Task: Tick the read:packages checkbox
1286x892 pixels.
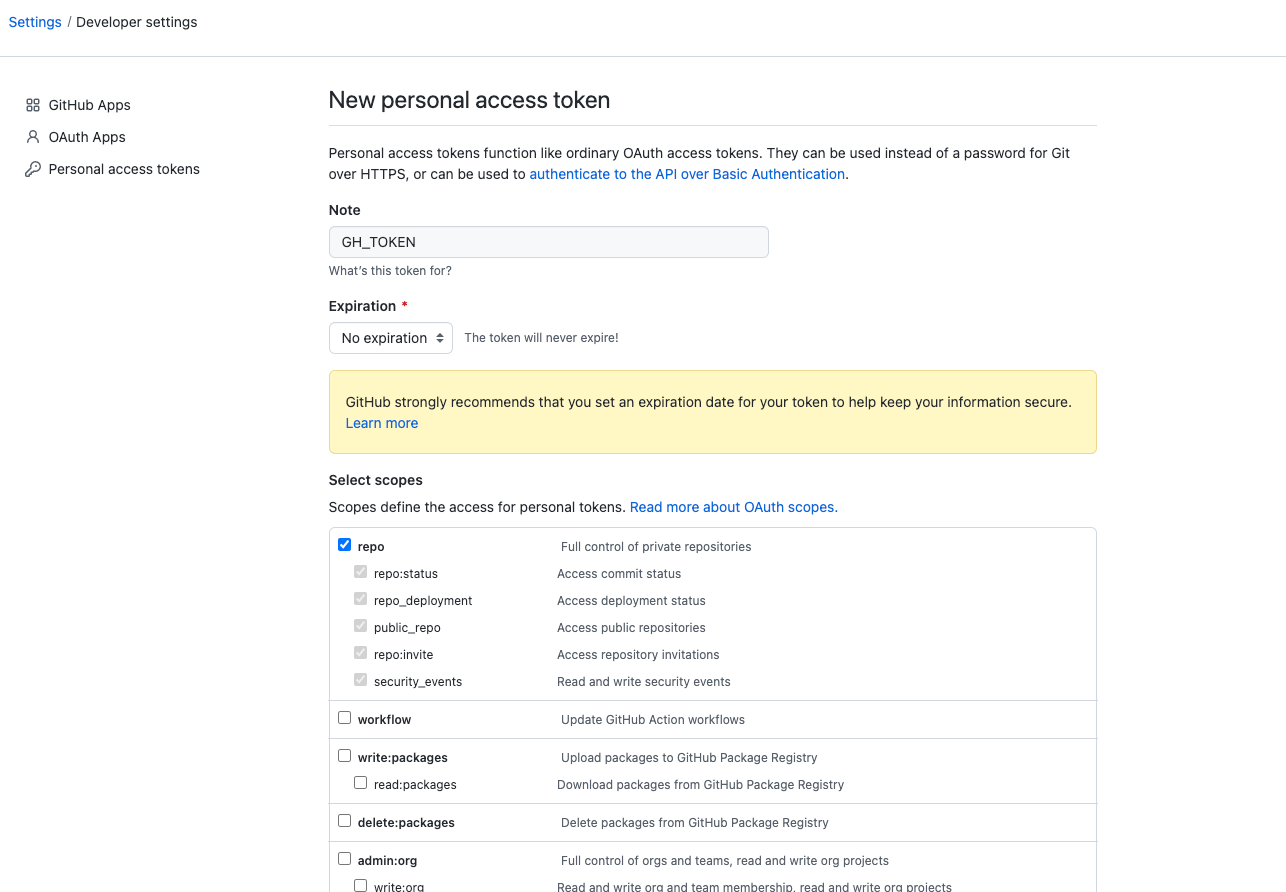Action: (x=361, y=783)
